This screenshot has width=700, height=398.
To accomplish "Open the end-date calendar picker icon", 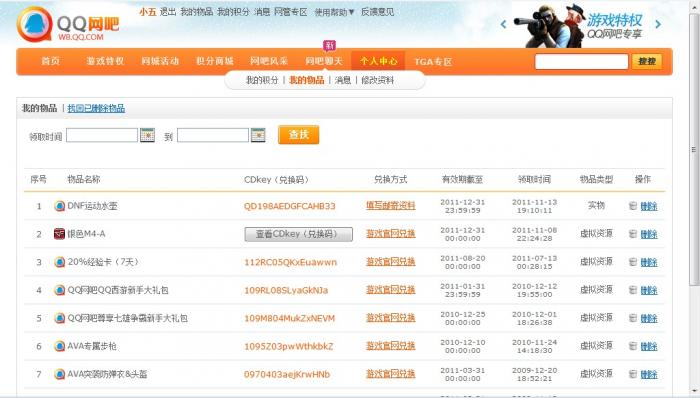I will point(258,135).
